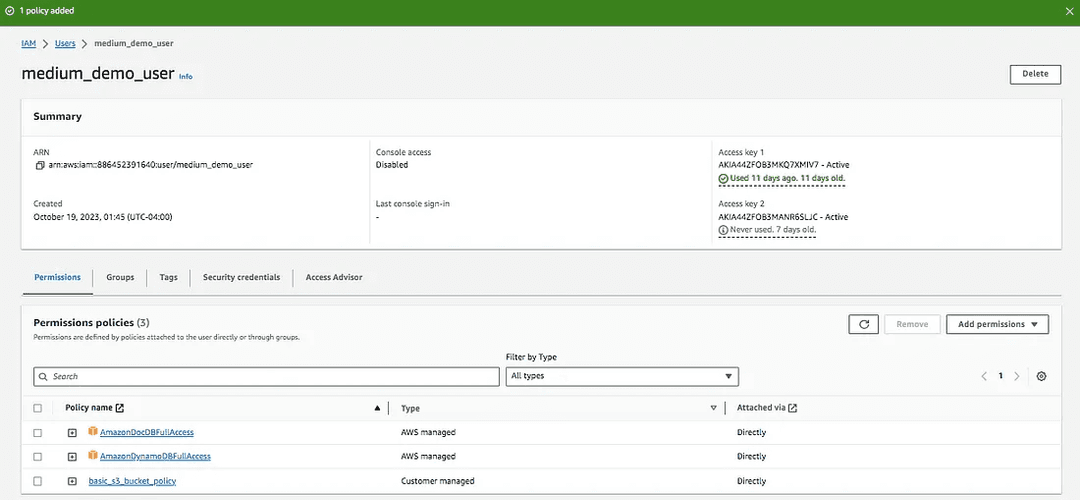This screenshot has height=500, width=1080.
Task: Click the green check icon under Access key 1
Action: tap(723, 178)
